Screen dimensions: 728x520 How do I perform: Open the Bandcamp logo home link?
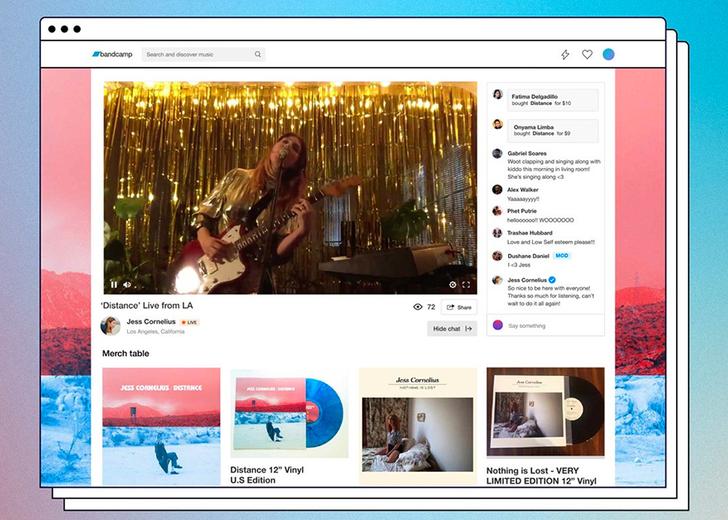coord(112,54)
